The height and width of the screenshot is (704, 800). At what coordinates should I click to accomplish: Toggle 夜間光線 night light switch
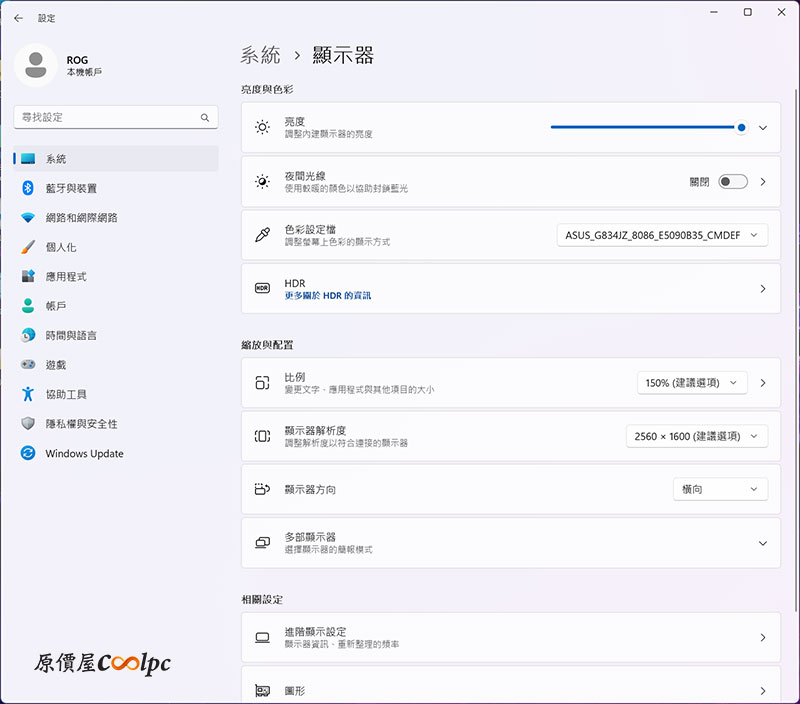pos(732,182)
